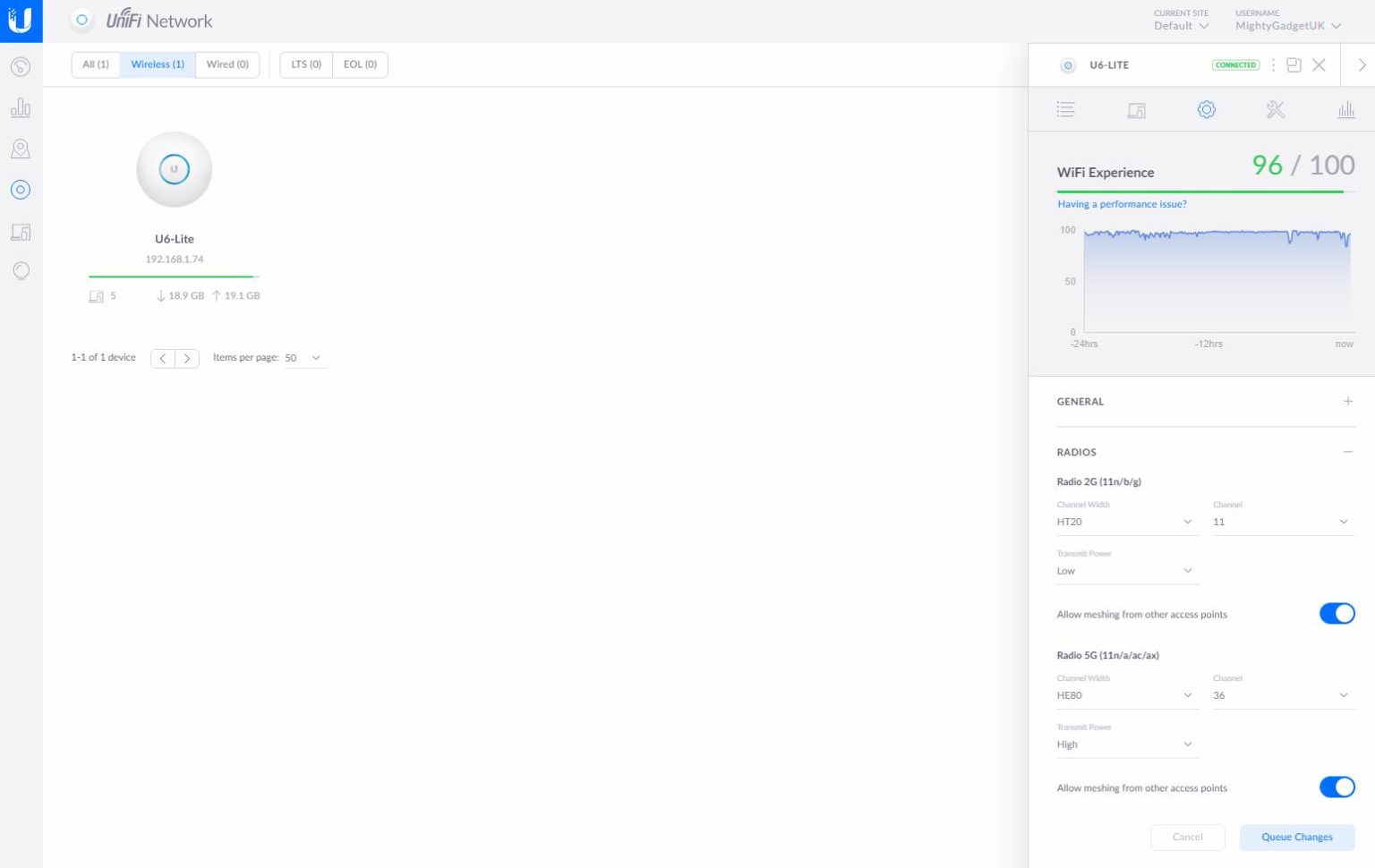The image size is (1375, 868).
Task: Expand the GENERAL section
Action: pyautogui.click(x=1347, y=402)
